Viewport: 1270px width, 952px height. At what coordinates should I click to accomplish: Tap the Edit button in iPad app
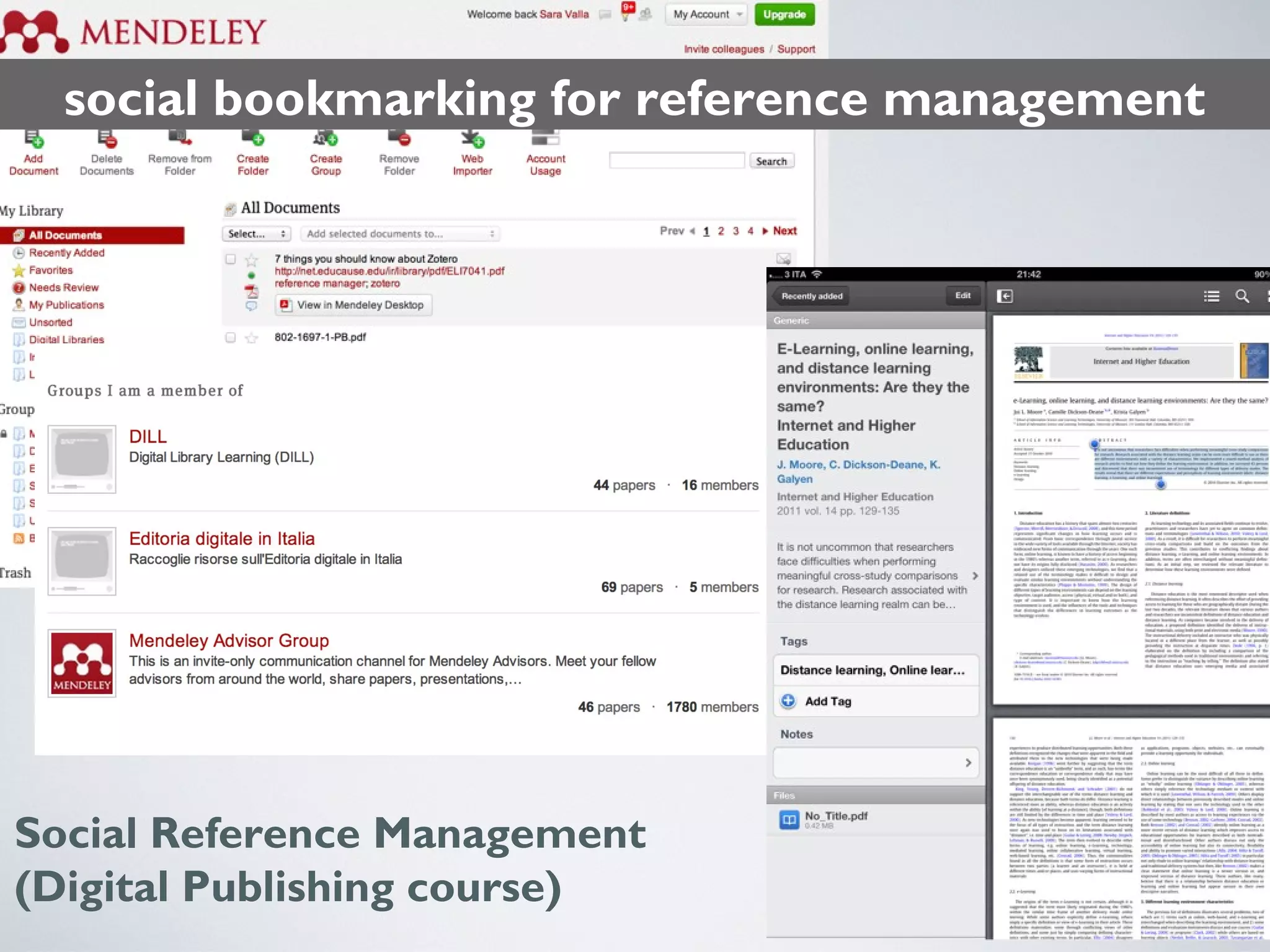tap(963, 296)
